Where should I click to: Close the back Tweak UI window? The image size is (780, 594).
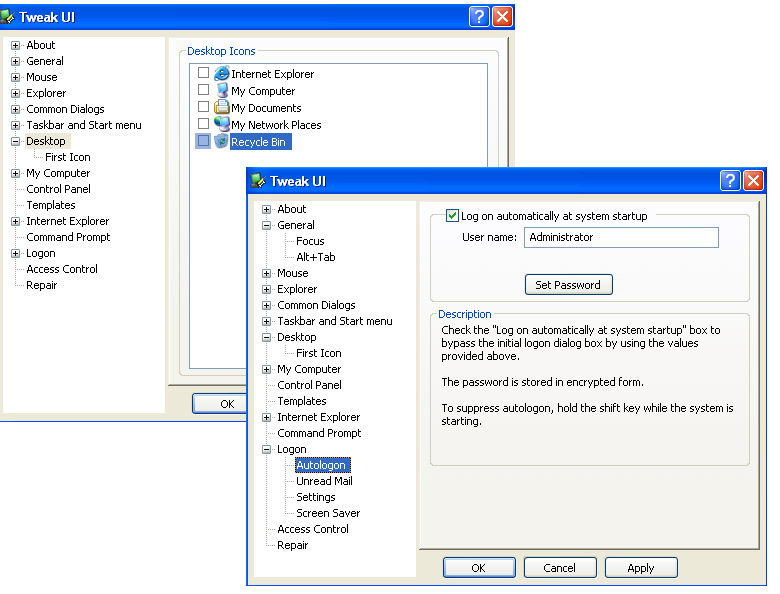coord(502,17)
